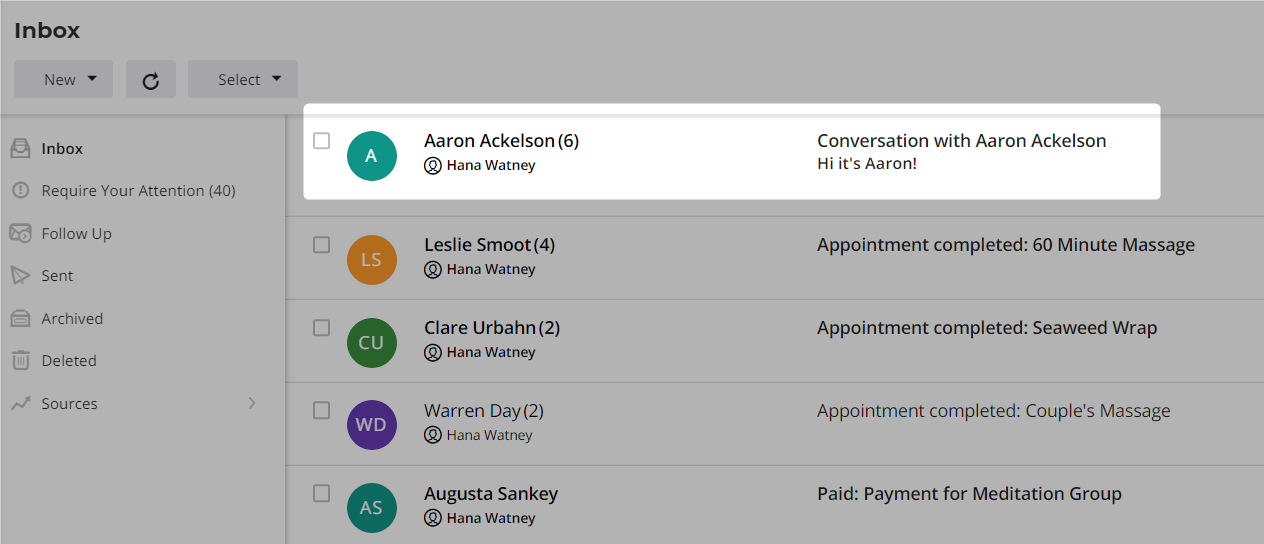This screenshot has width=1264, height=544.
Task: Click the refresh inbox icon
Action: [x=151, y=80]
